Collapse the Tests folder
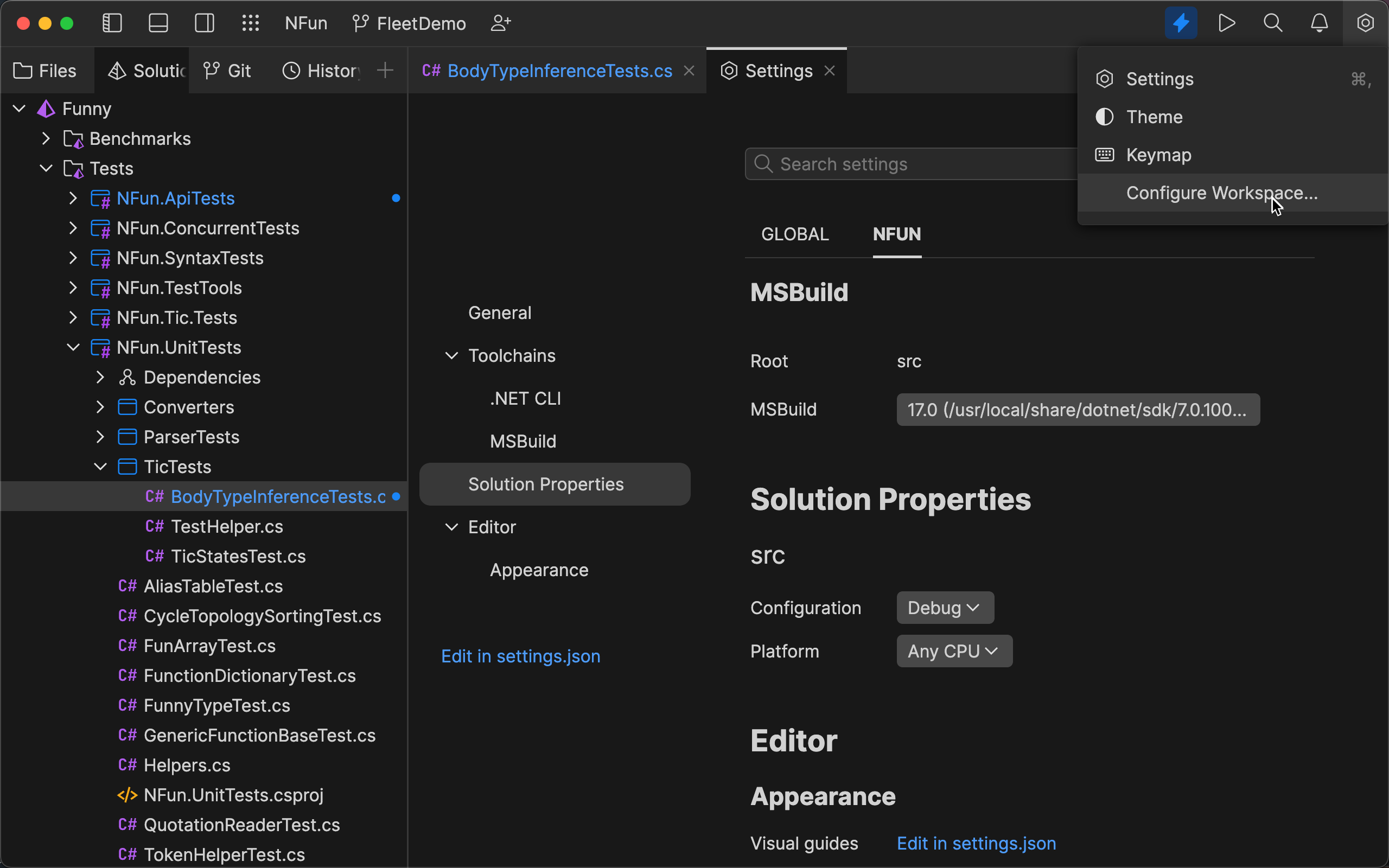Image resolution: width=1389 pixels, height=868 pixels. point(47,168)
